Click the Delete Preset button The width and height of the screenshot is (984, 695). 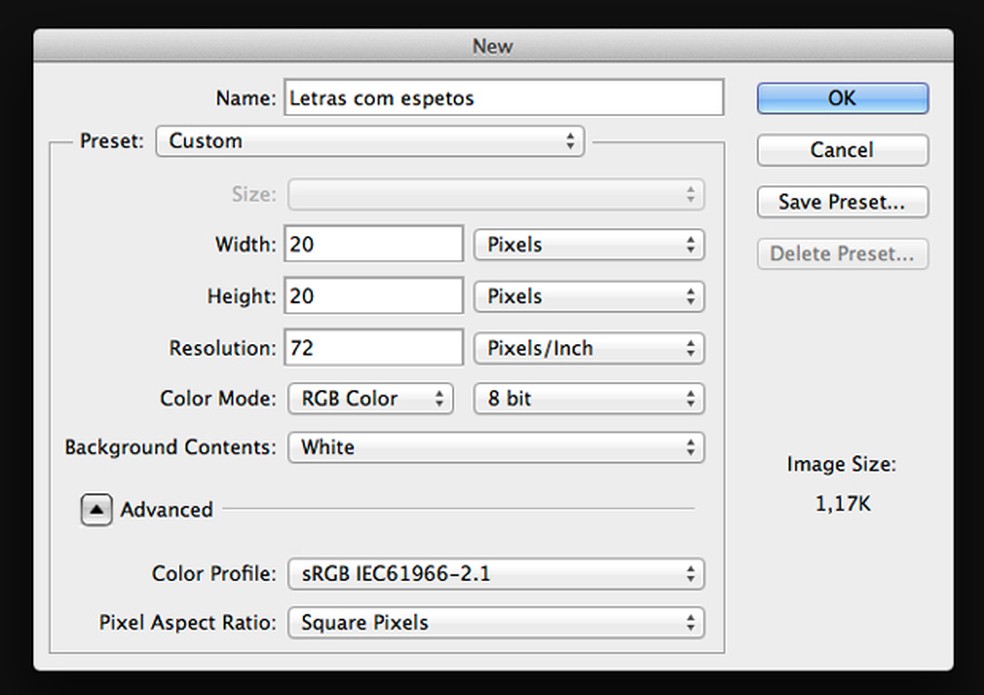tap(842, 254)
